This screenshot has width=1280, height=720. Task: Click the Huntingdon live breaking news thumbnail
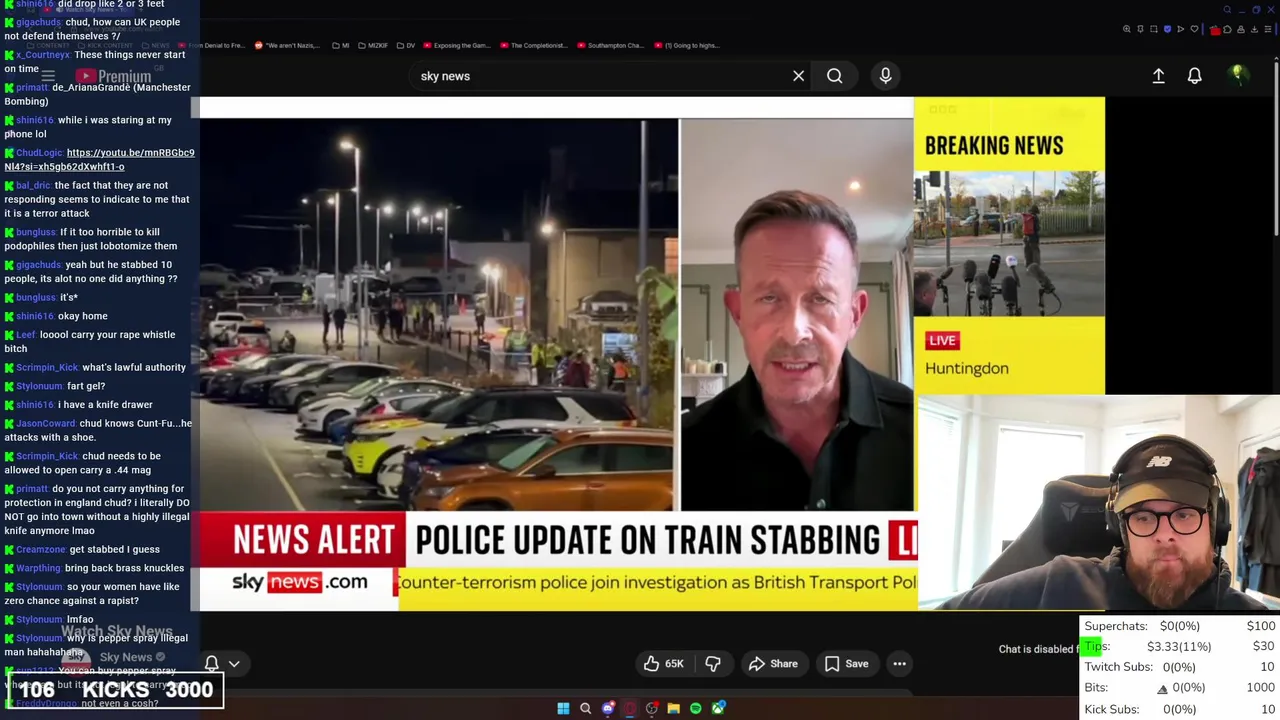click(1009, 246)
